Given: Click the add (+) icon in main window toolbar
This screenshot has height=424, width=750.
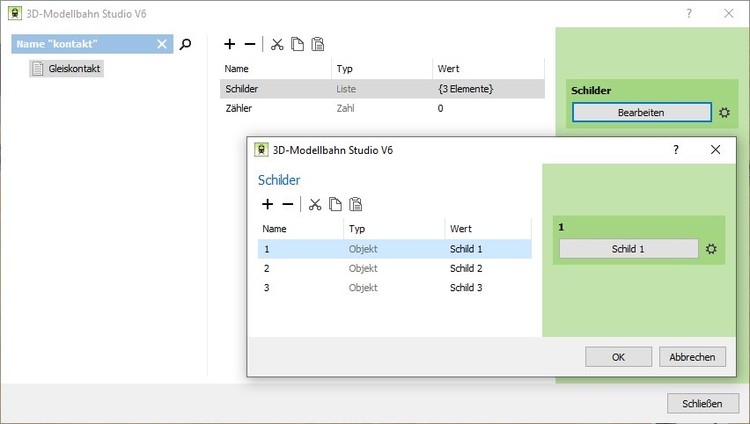Looking at the screenshot, I should pyautogui.click(x=230, y=44).
